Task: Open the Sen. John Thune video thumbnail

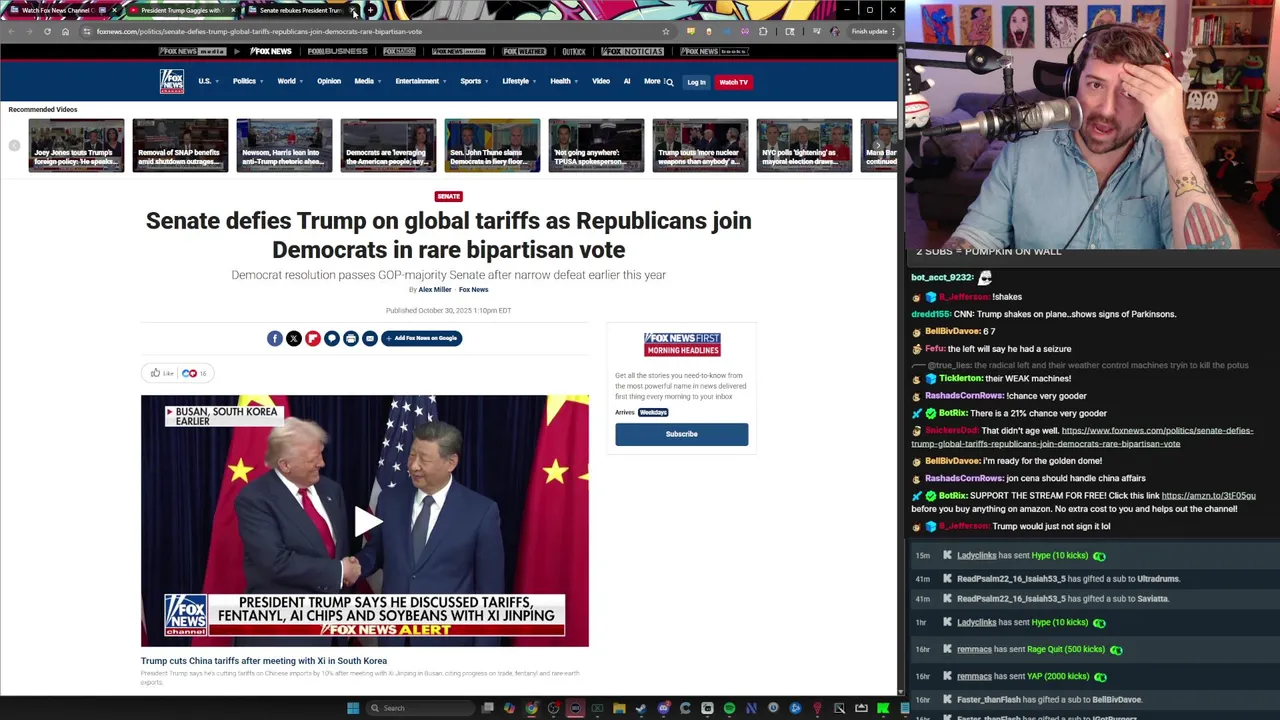Action: pos(492,145)
